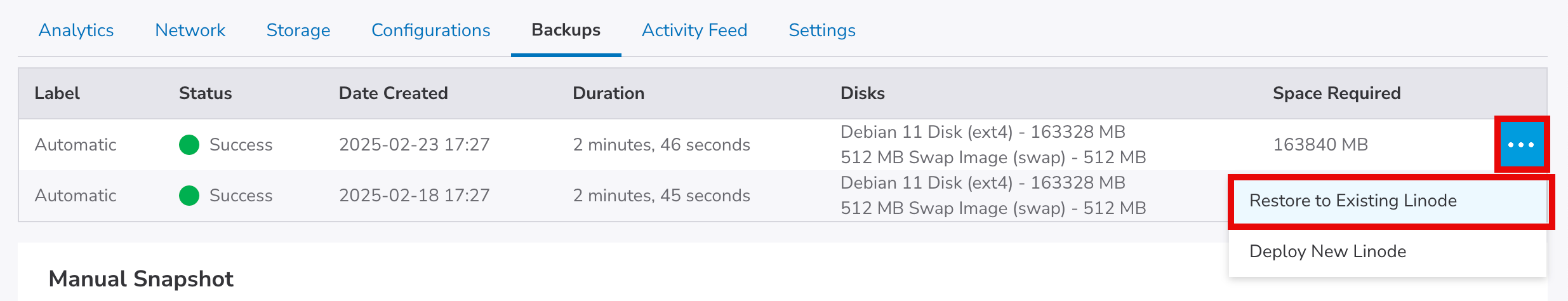
Task: Click the green status dot for 2025-02-18 backup
Action: tap(189, 196)
